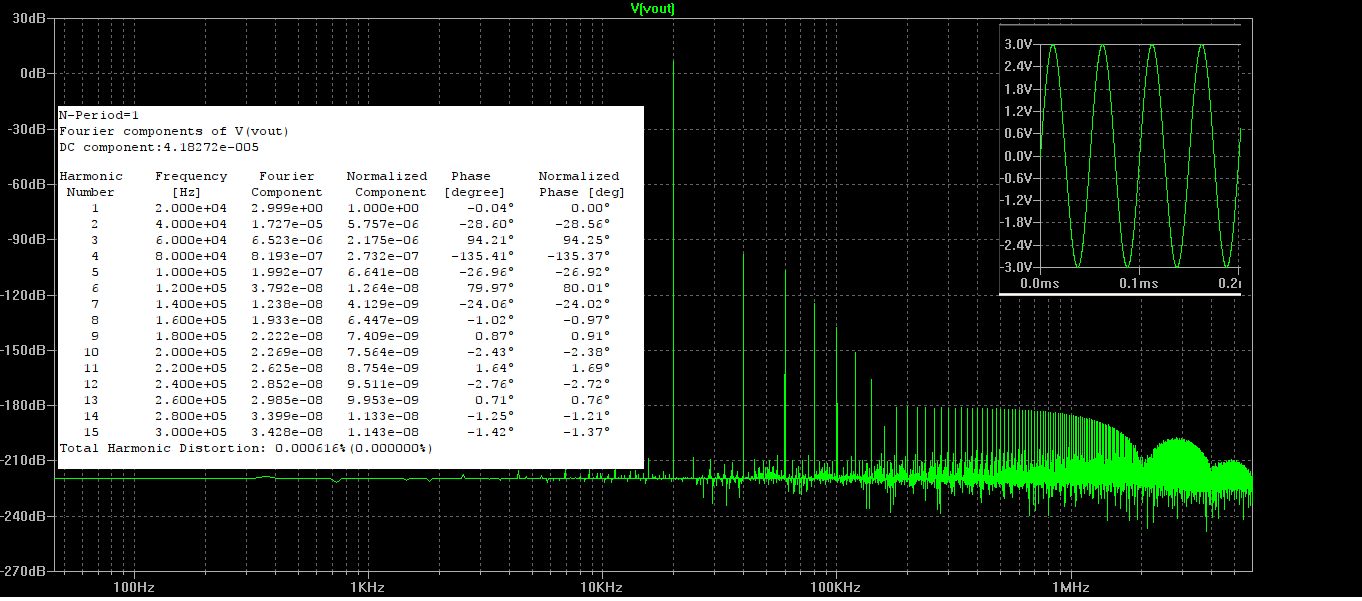Viewport: 1362px width, 601px height.
Task: Click the Total Harmonic Distortion line
Action: point(247,448)
